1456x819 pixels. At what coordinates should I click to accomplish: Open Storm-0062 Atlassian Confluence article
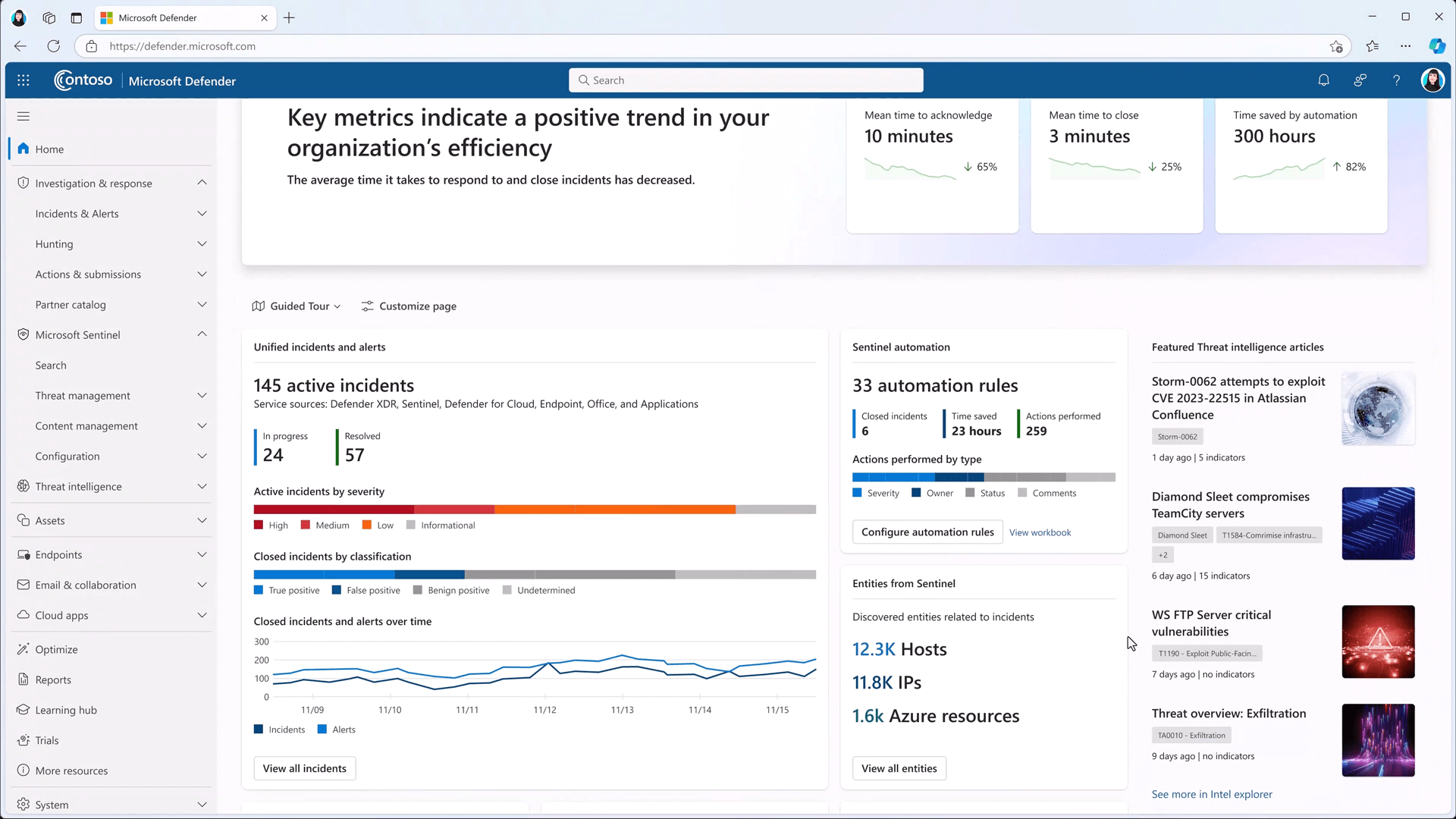click(x=1238, y=398)
